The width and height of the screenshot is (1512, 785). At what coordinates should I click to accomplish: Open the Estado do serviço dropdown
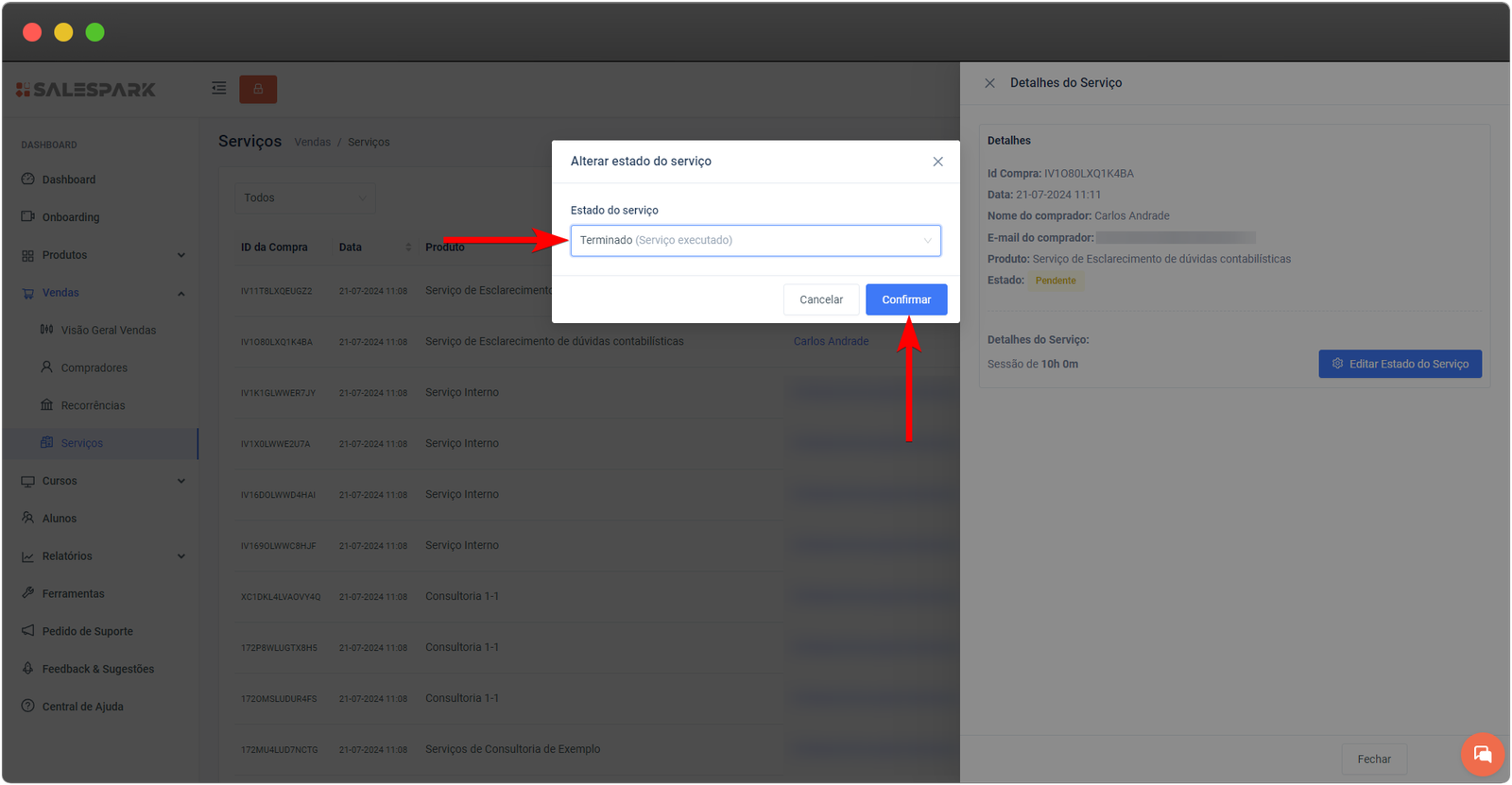(755, 240)
